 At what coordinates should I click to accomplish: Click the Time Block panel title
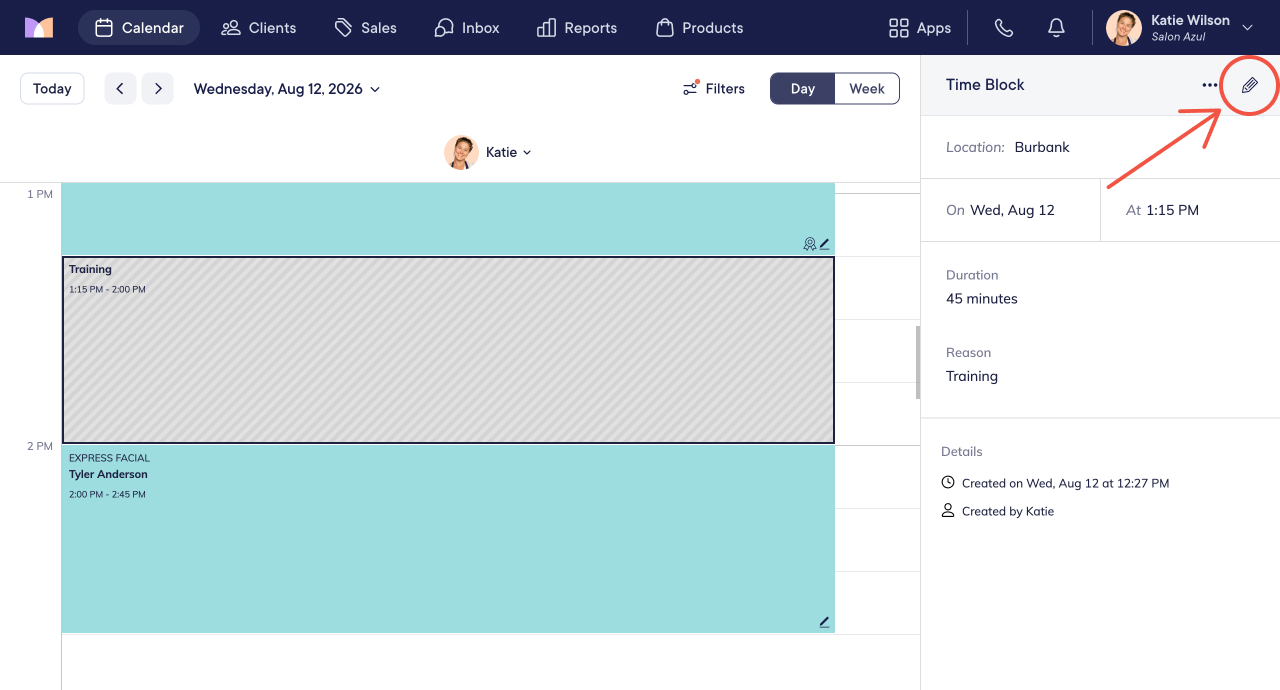[985, 85]
